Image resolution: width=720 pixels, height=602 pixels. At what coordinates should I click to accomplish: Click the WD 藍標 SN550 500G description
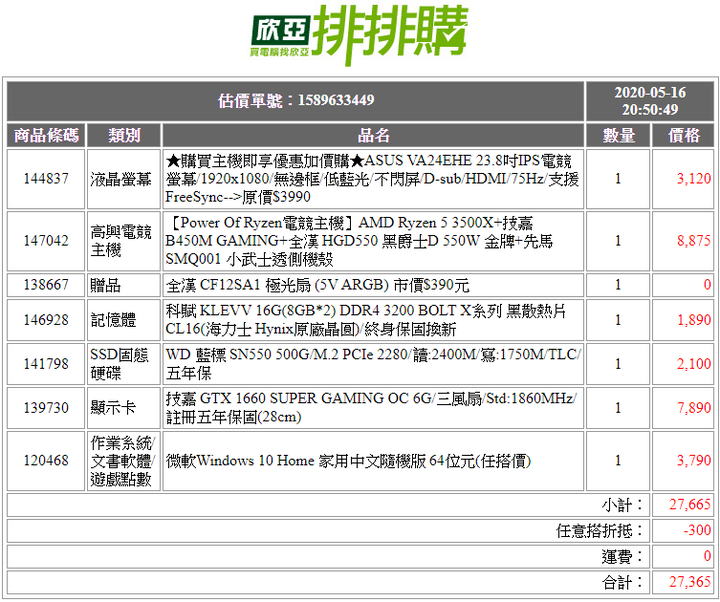tap(373, 364)
